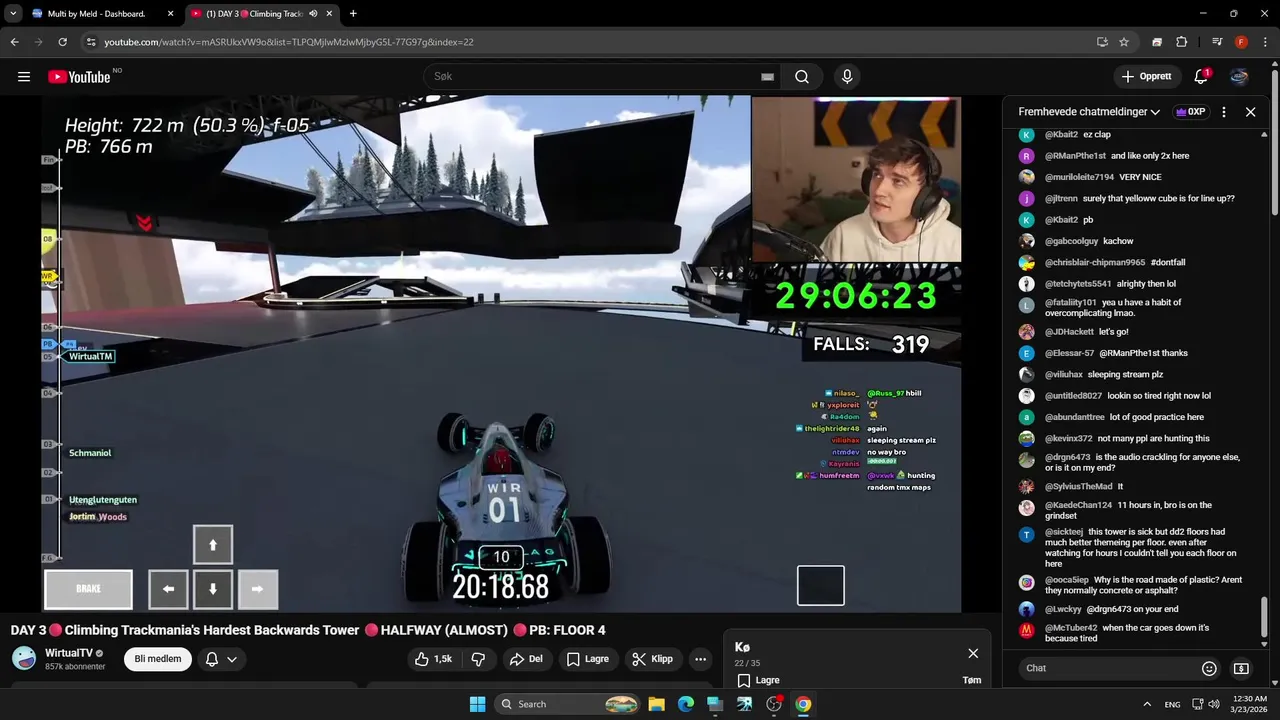Open the Chrome tab search dropdown
Screen dimensions: 1280x720
click(13, 14)
